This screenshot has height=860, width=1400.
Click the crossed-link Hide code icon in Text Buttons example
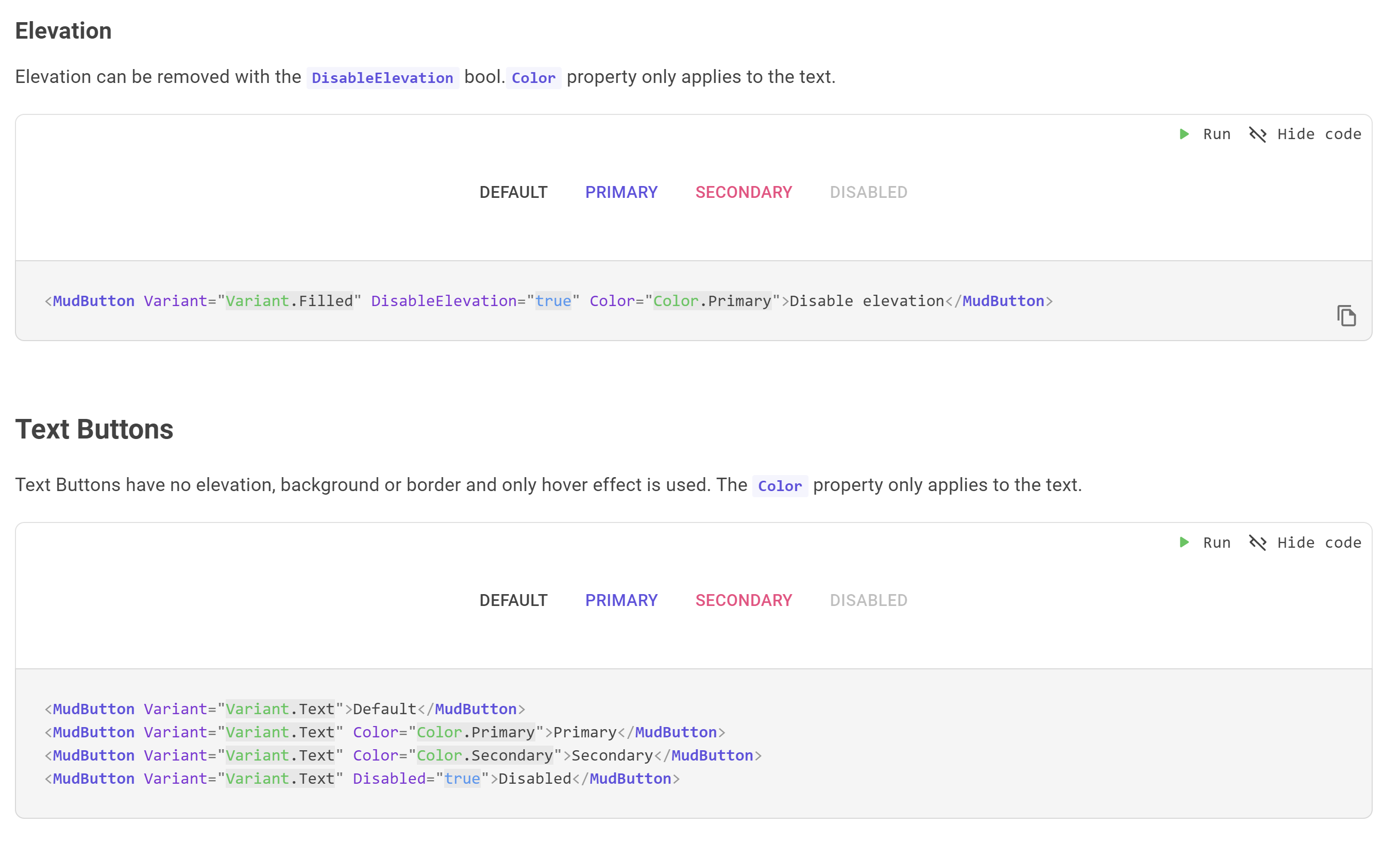[1257, 542]
